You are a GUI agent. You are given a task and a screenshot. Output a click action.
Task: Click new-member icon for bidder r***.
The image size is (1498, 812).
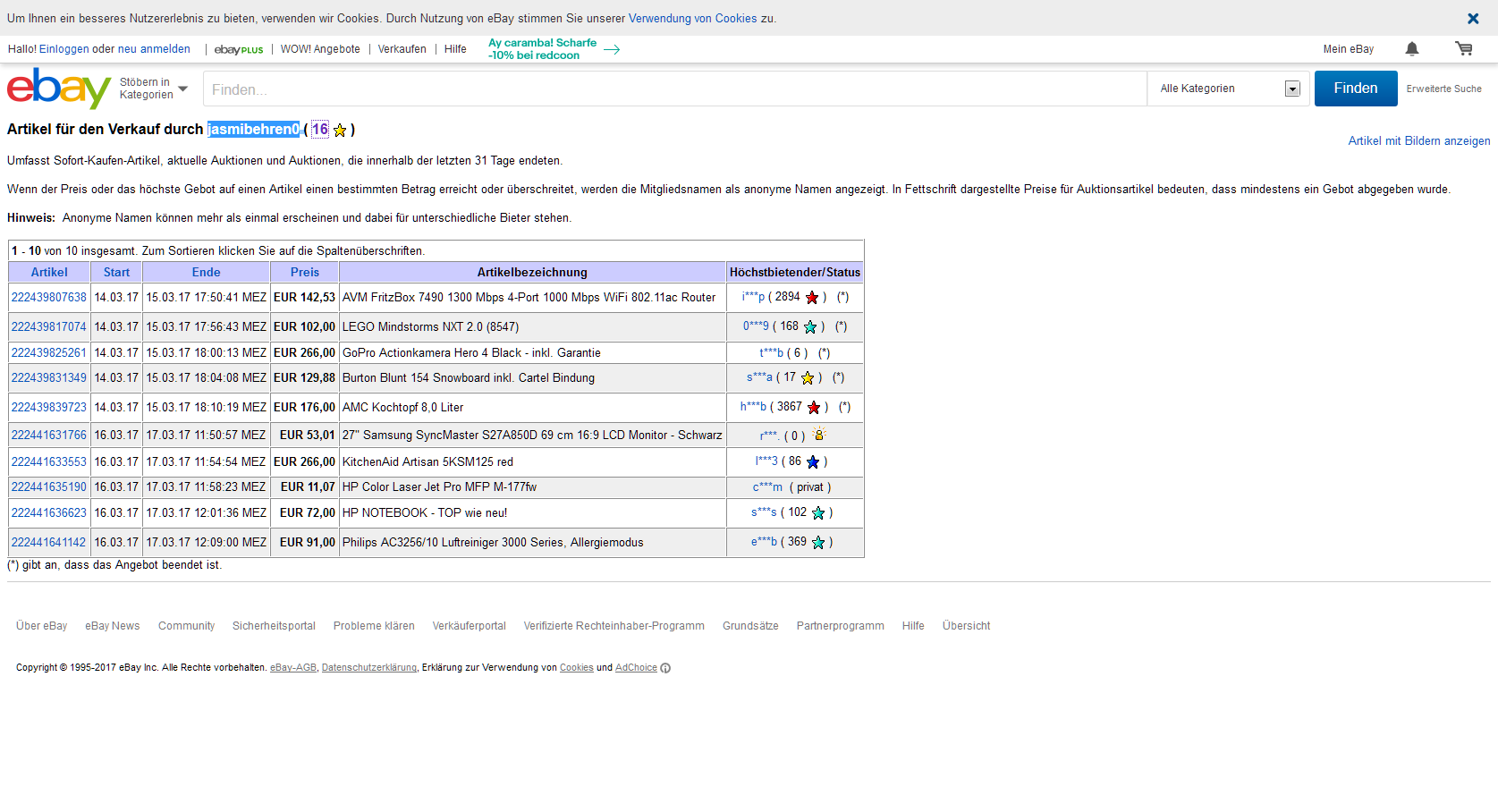tap(819, 435)
